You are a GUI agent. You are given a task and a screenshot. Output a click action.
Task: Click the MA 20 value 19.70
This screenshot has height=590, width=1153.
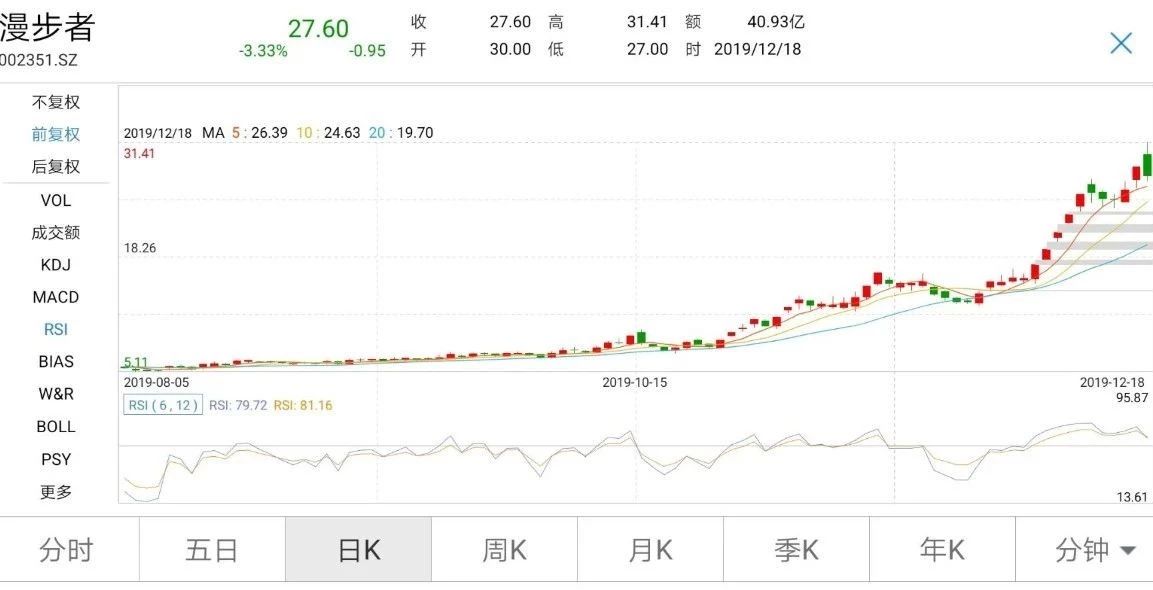point(415,133)
